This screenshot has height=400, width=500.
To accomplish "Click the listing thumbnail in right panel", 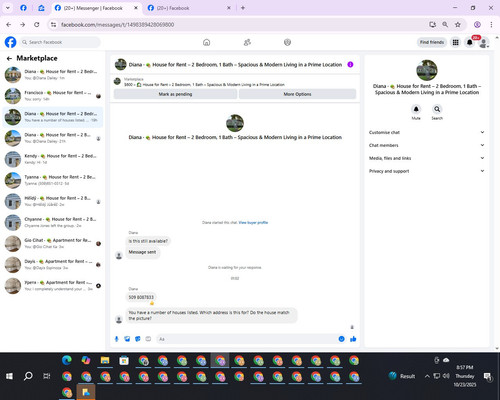I will tap(427, 70).
